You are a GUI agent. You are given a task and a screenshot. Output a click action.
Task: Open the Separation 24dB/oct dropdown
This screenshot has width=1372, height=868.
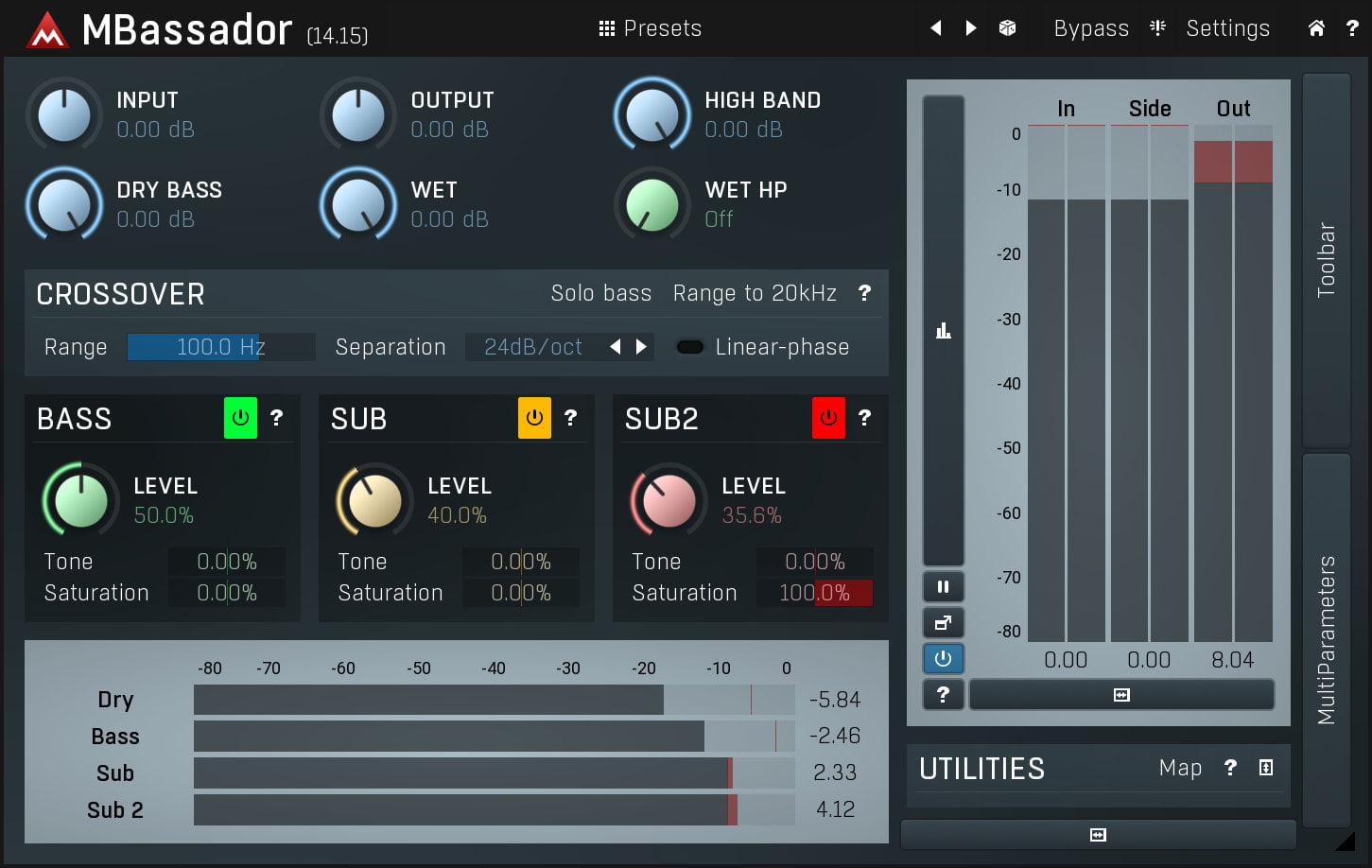532,347
